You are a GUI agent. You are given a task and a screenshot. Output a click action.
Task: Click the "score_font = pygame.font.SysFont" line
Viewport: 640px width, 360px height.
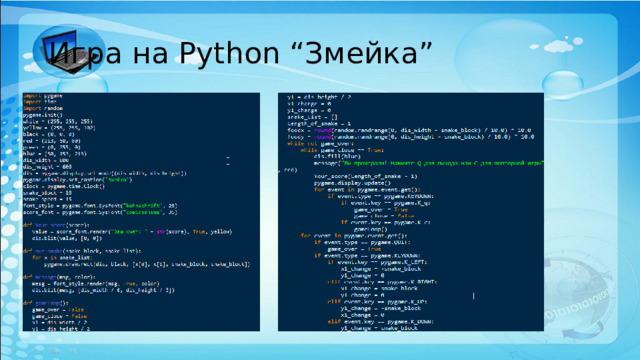(x=100, y=212)
